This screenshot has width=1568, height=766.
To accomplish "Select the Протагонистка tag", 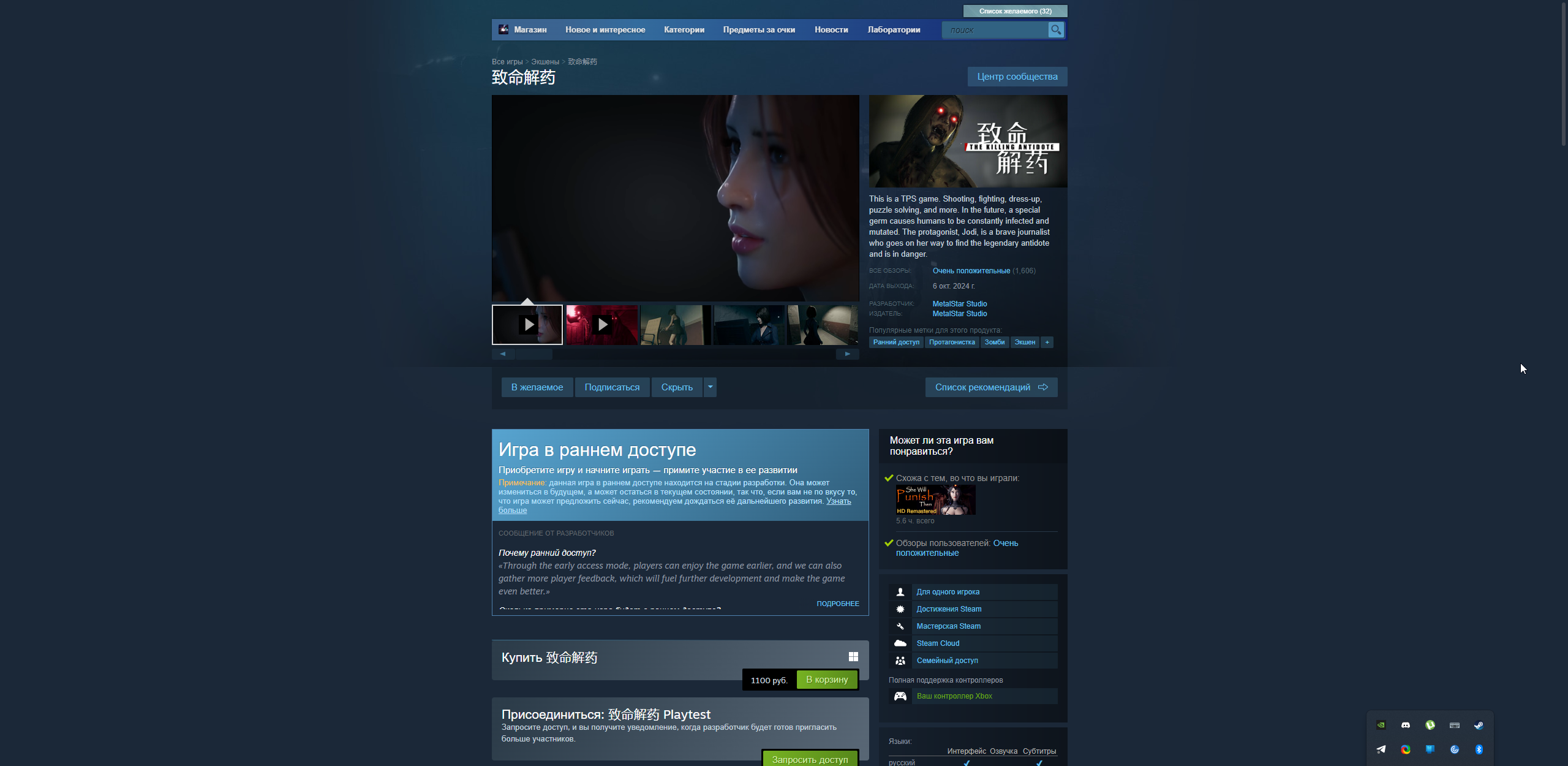I will pos(952,343).
